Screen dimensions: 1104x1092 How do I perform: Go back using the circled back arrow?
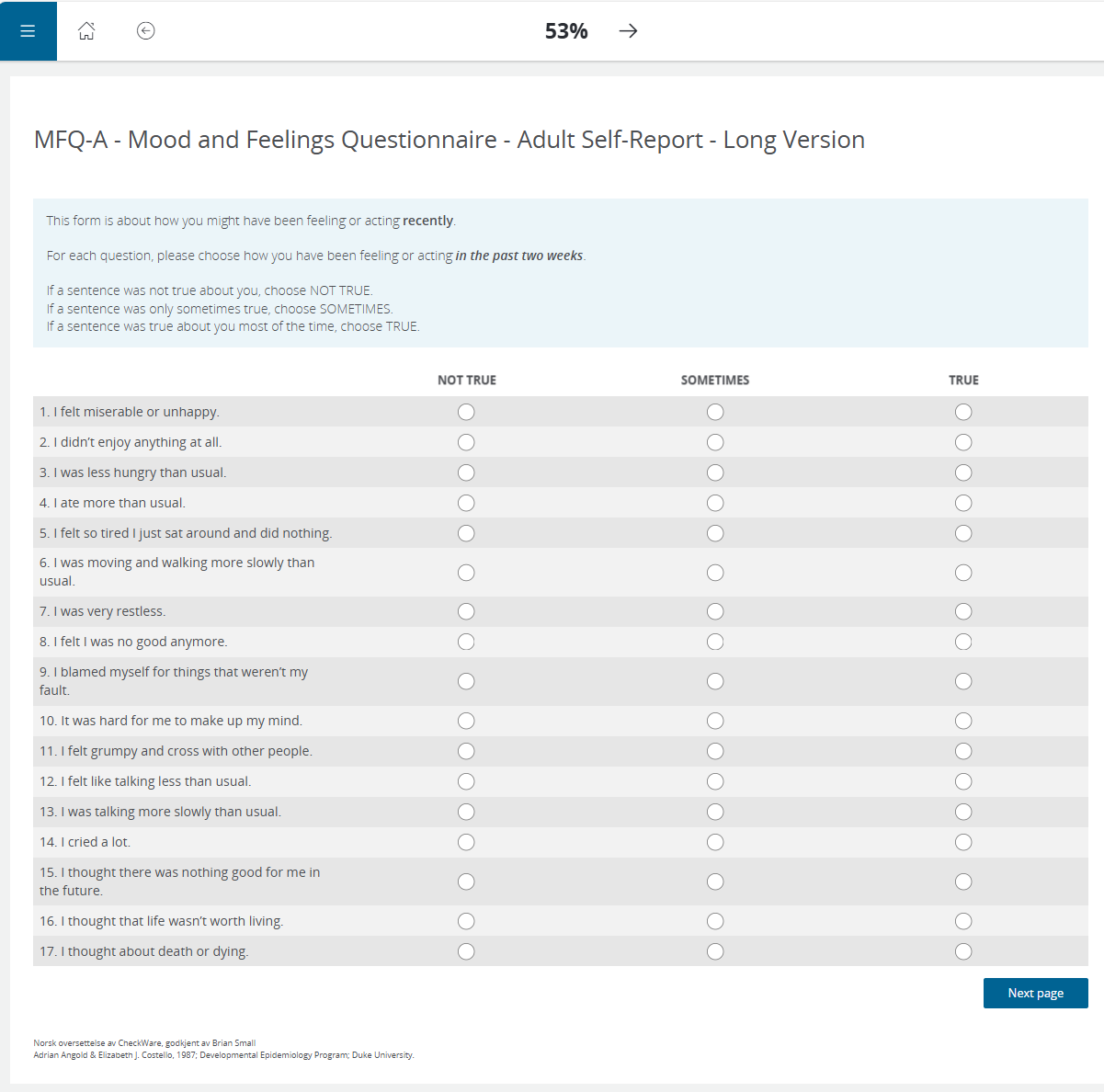[x=145, y=30]
